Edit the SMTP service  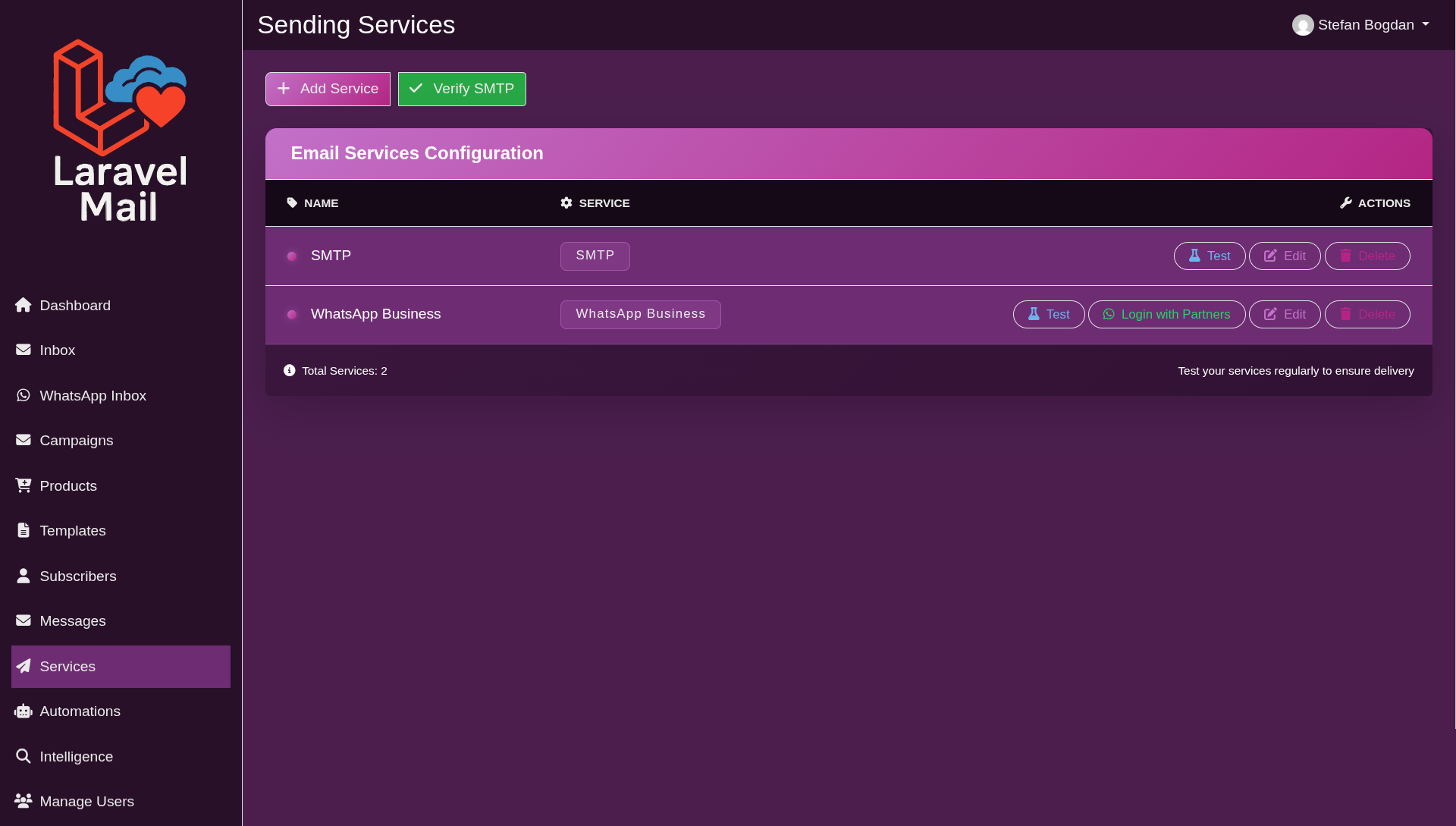pyautogui.click(x=1285, y=256)
